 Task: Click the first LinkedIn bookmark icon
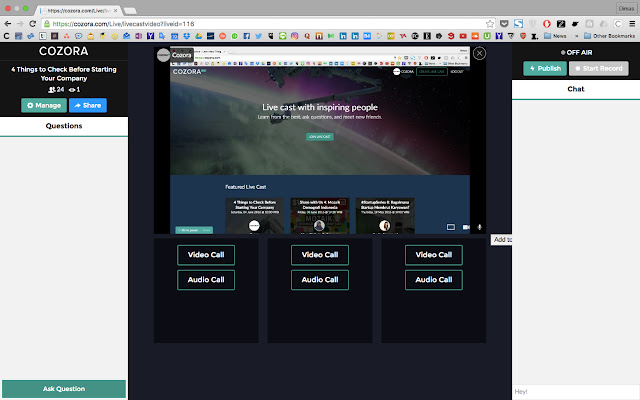tap(343, 36)
